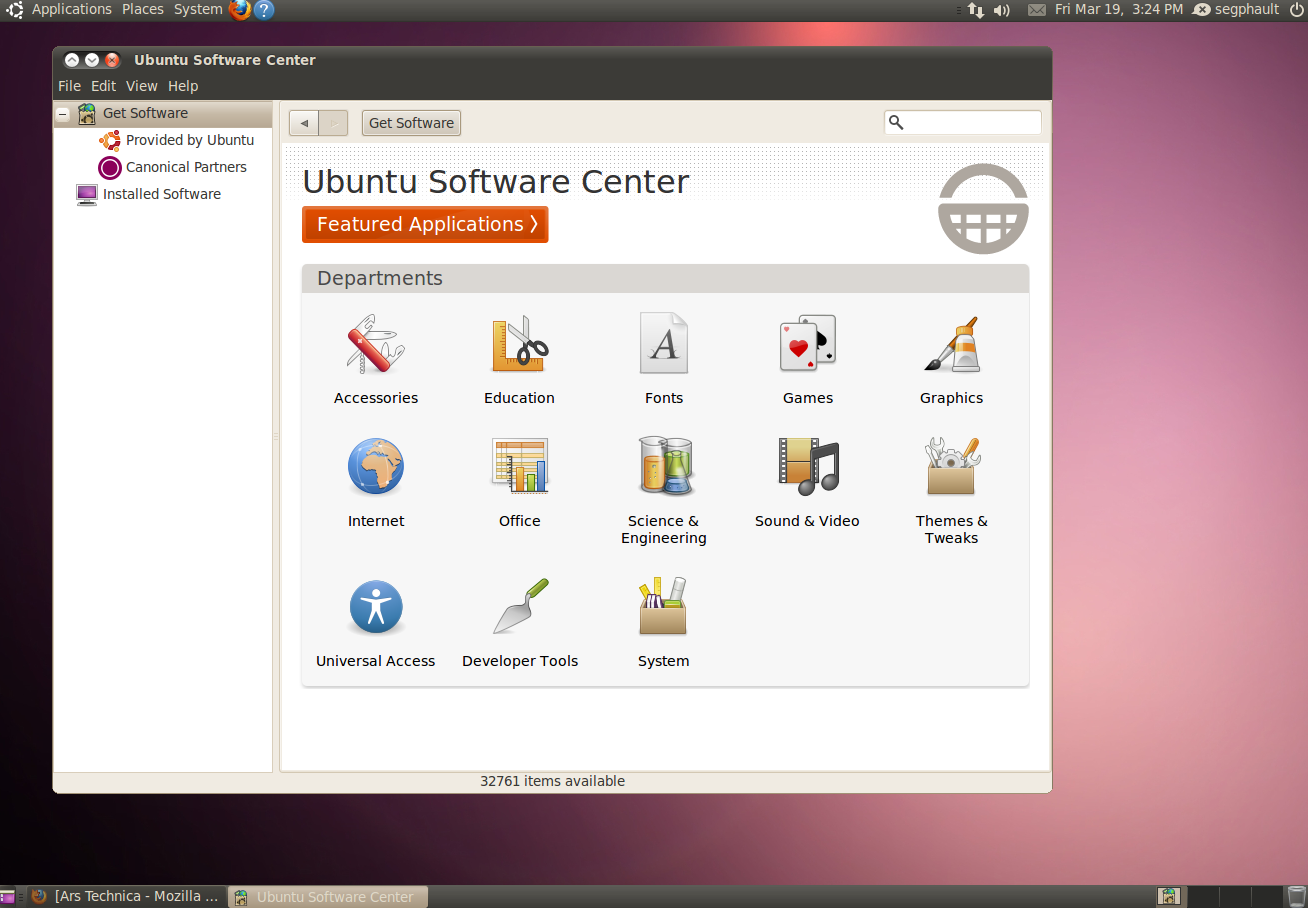Viewport: 1308px width, 908px height.
Task: Click the back navigation arrow button
Action: coord(304,123)
